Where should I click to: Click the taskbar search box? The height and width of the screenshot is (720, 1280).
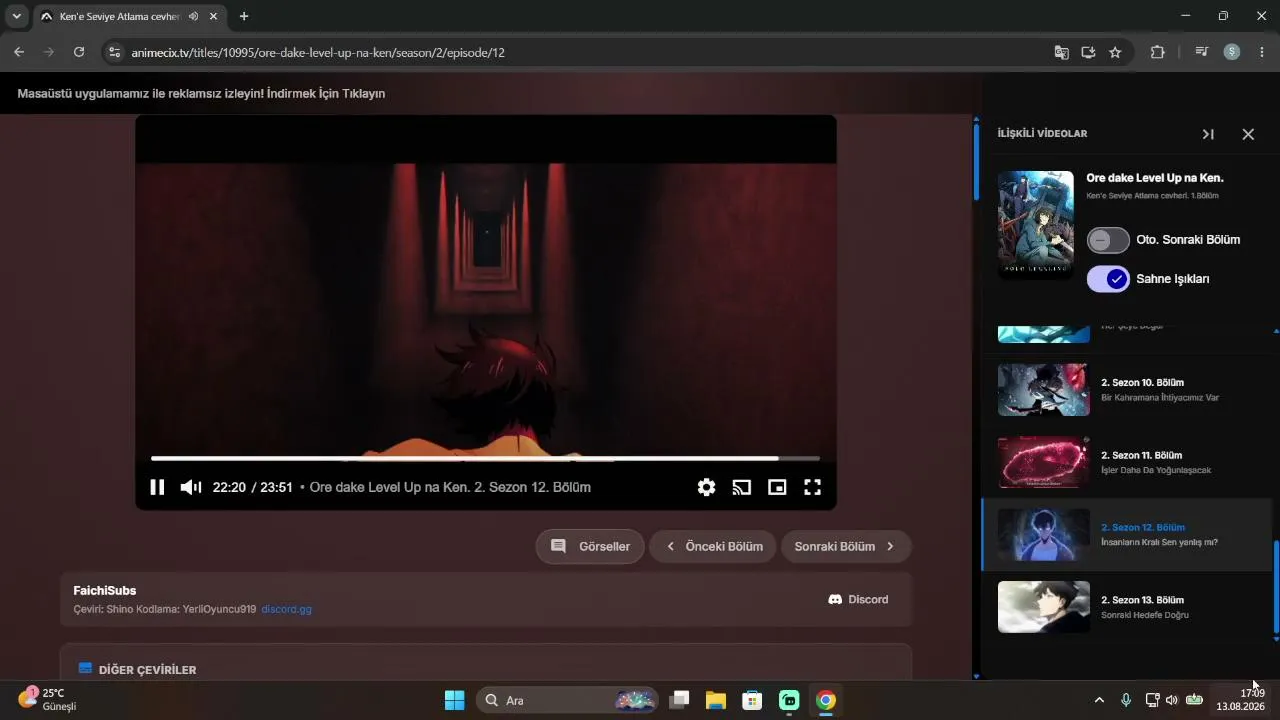click(x=567, y=700)
